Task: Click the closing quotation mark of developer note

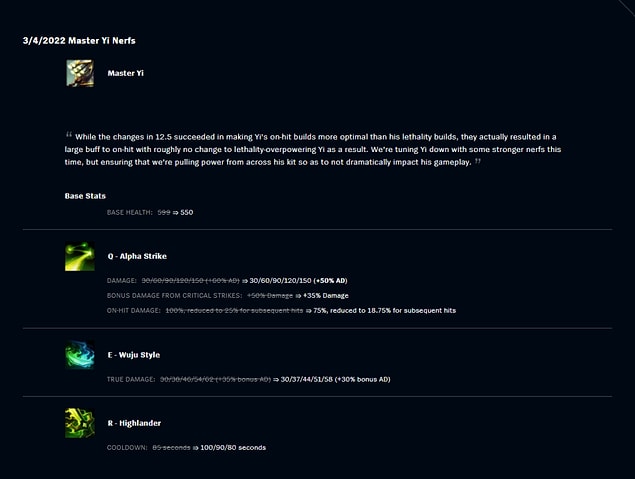Action: pos(478,161)
